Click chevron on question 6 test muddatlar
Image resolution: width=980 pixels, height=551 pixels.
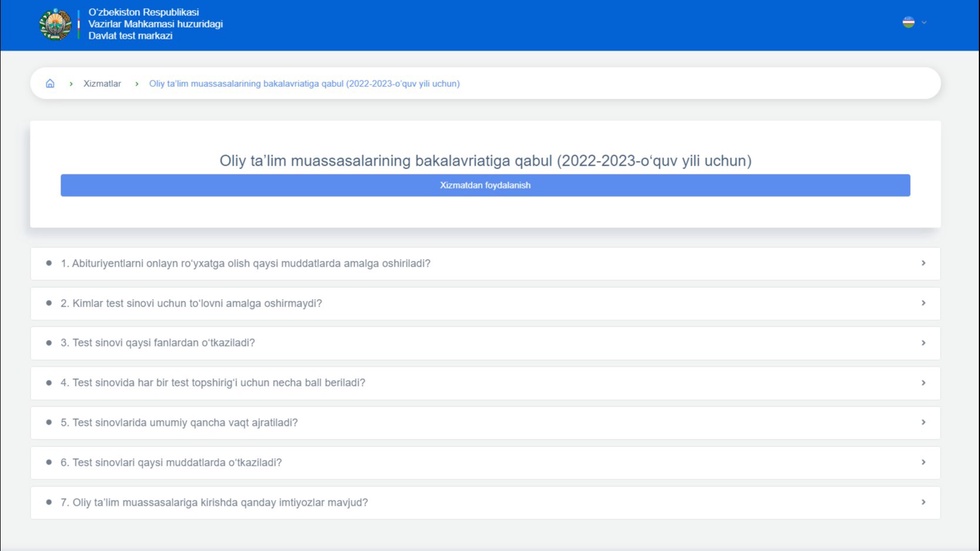point(923,462)
